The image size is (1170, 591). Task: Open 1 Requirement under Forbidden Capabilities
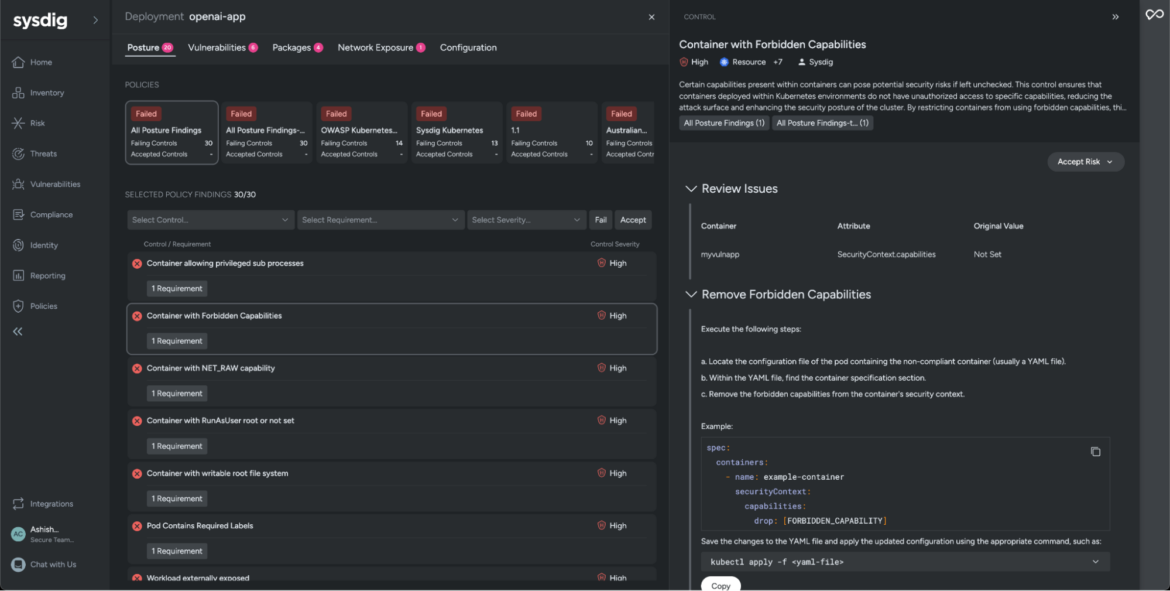click(x=177, y=341)
